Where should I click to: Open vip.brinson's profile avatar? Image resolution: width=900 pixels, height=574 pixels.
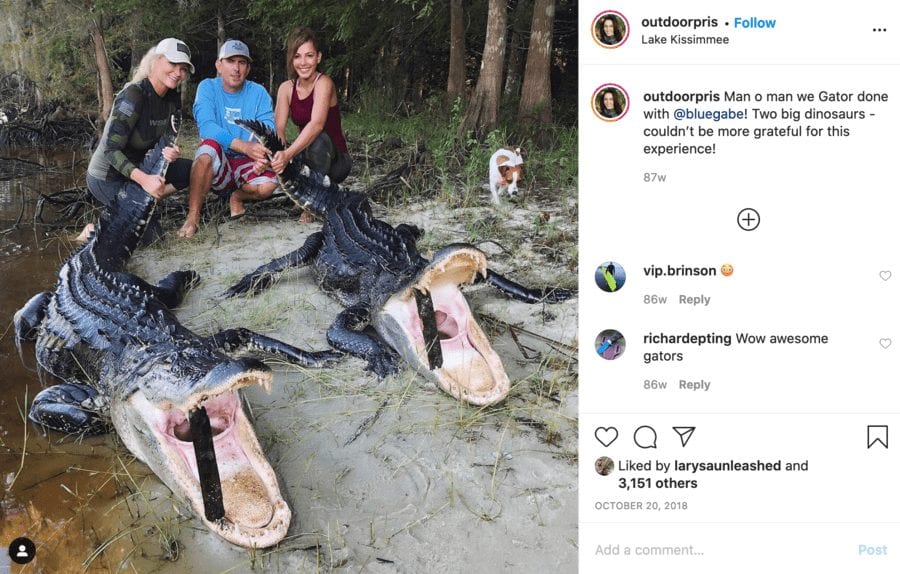coord(610,277)
